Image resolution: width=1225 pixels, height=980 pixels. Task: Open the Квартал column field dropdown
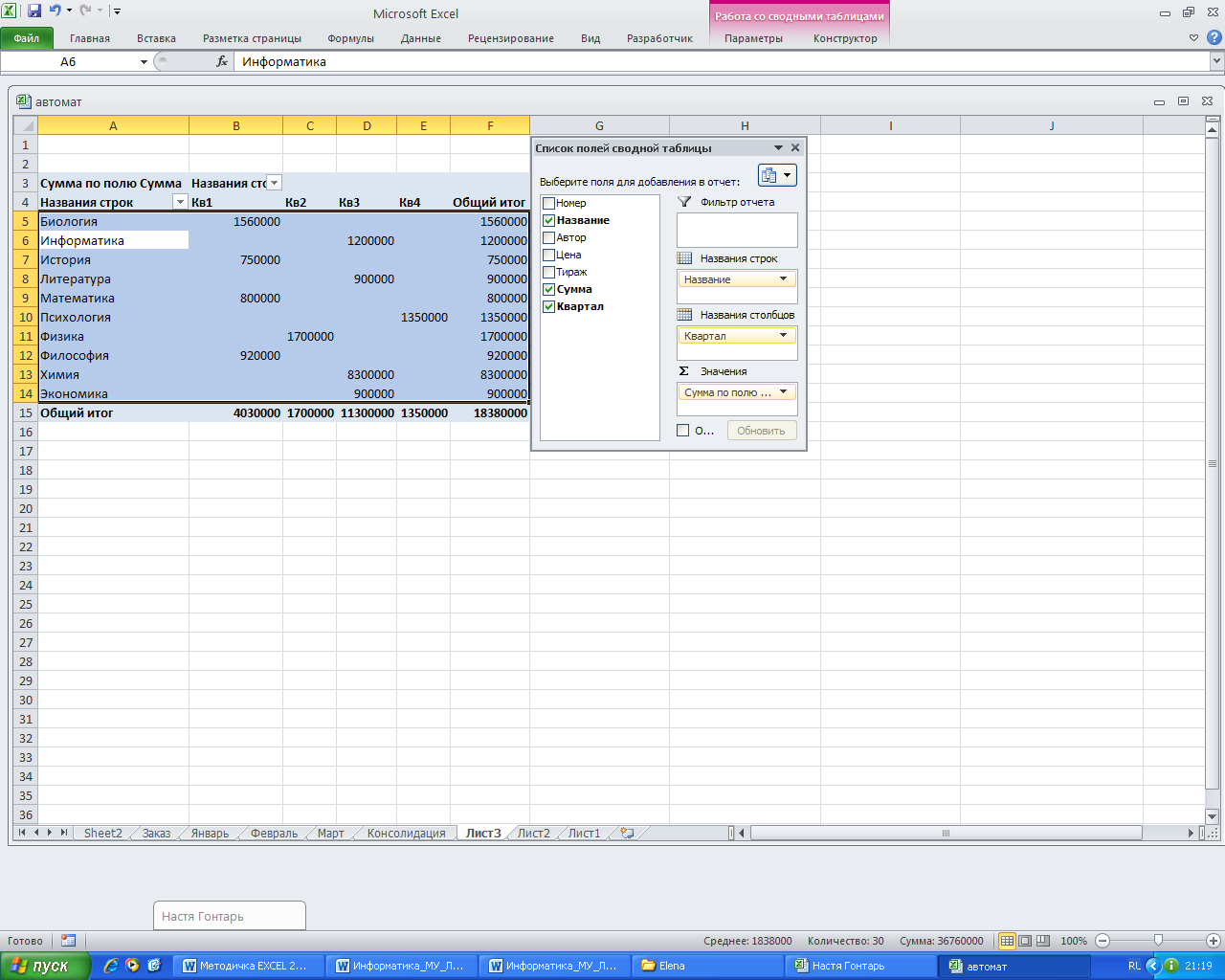783,336
